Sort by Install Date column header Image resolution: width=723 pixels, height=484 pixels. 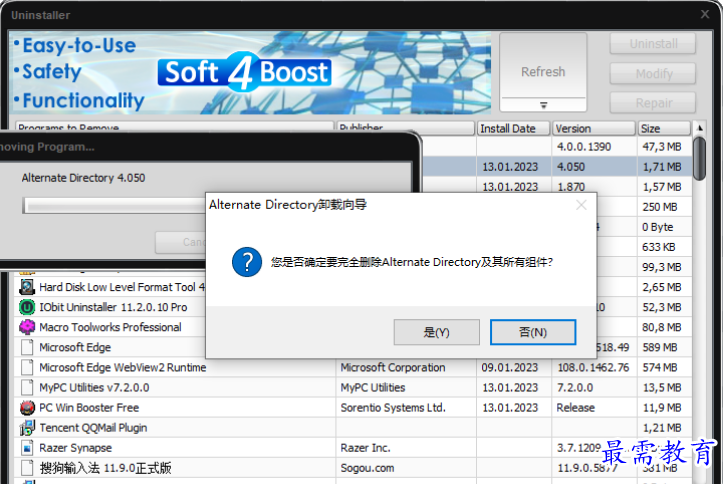513,128
